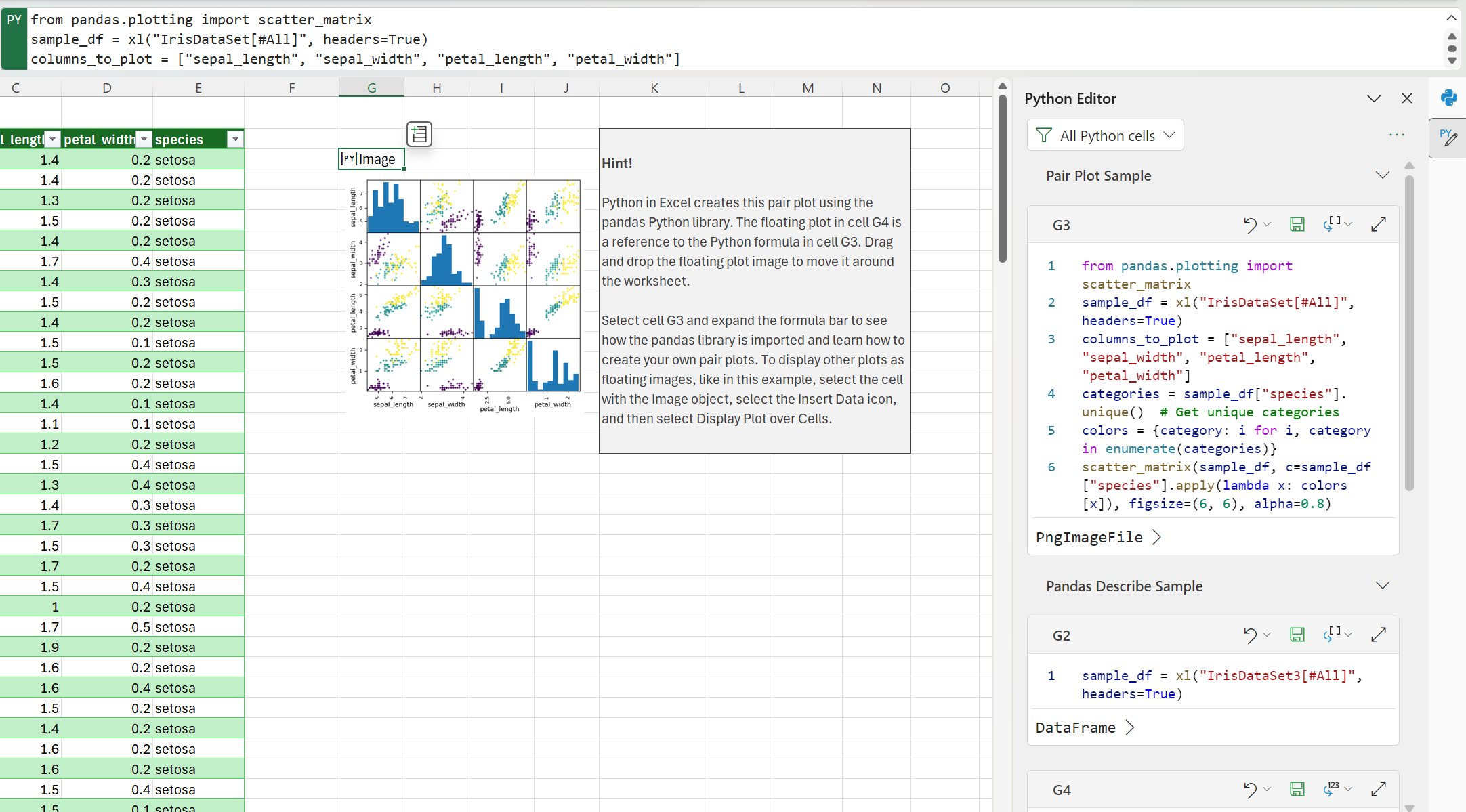Click the Undo icon in G3 editor

tap(1251, 225)
